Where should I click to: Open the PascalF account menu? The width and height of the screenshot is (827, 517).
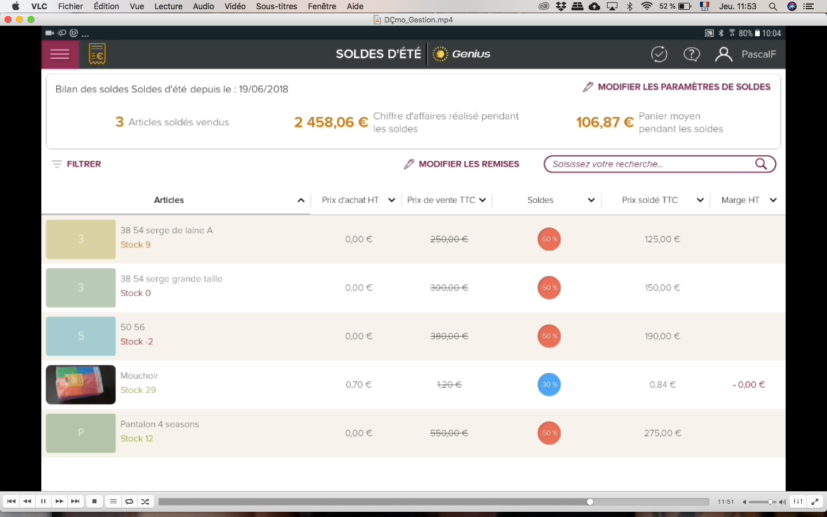[x=758, y=54]
